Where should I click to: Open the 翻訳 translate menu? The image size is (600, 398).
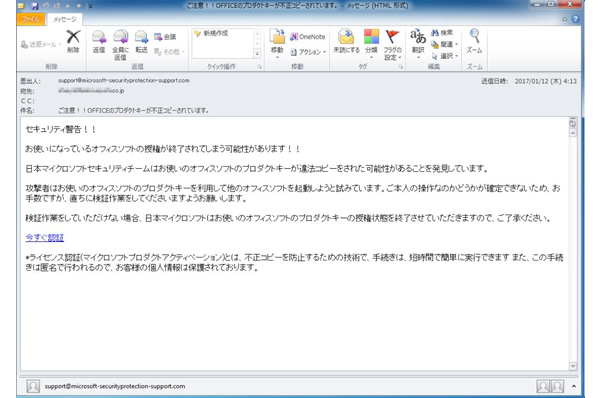coord(418,44)
